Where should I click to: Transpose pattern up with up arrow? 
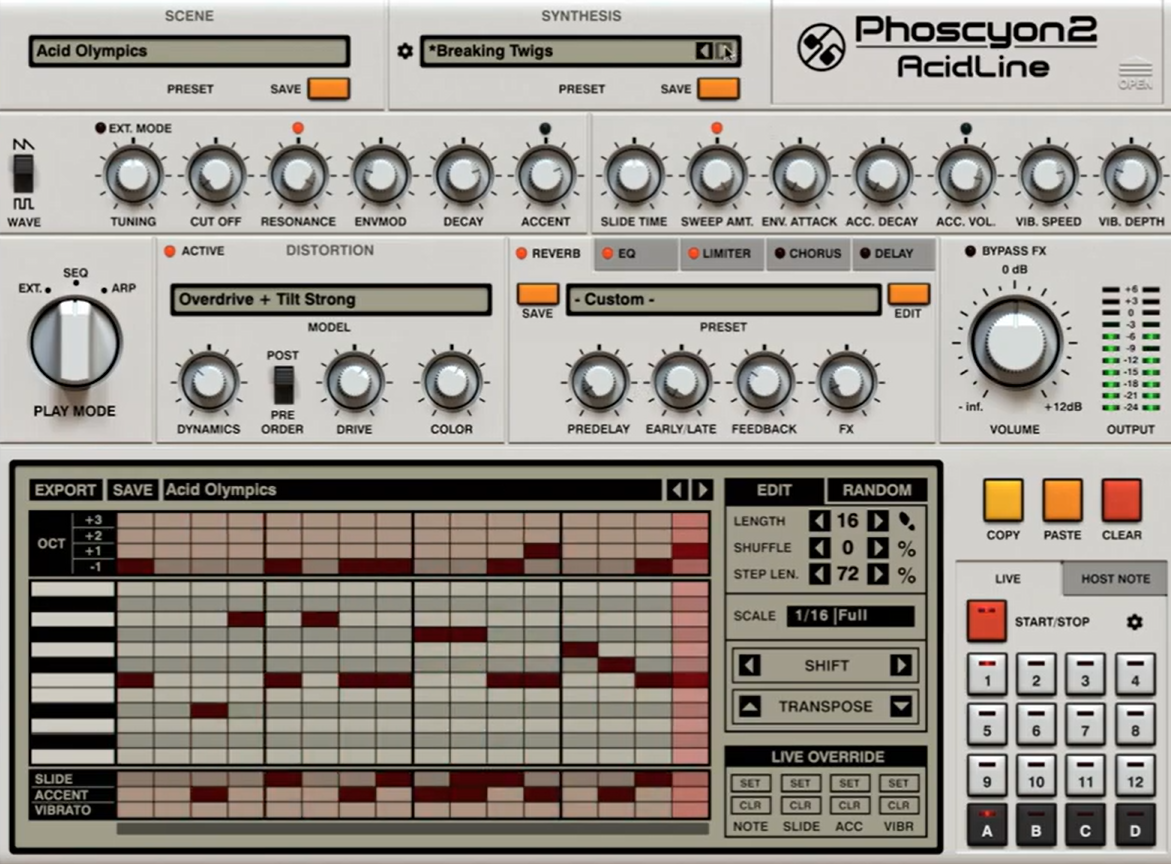pos(750,706)
